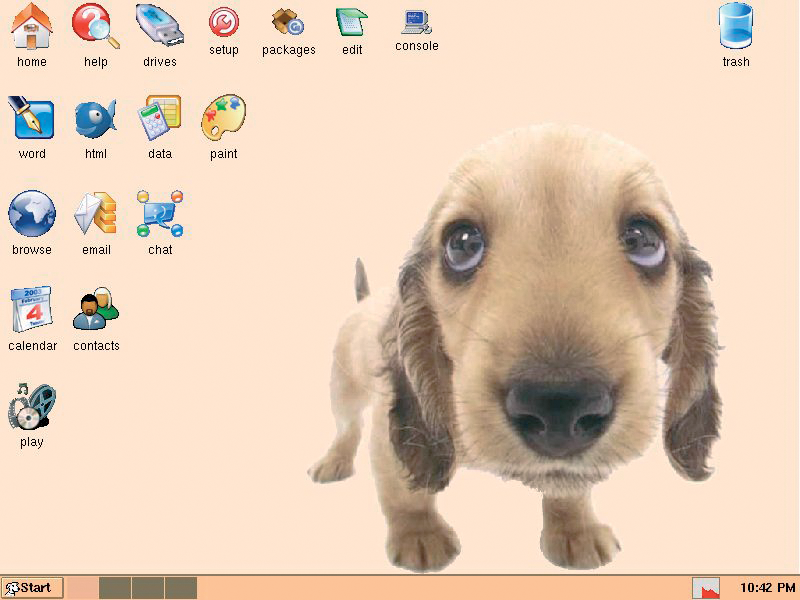Viewport: 800px width, 600px height.
Task: Open the CPU load monitor tray icon
Action: (x=706, y=588)
